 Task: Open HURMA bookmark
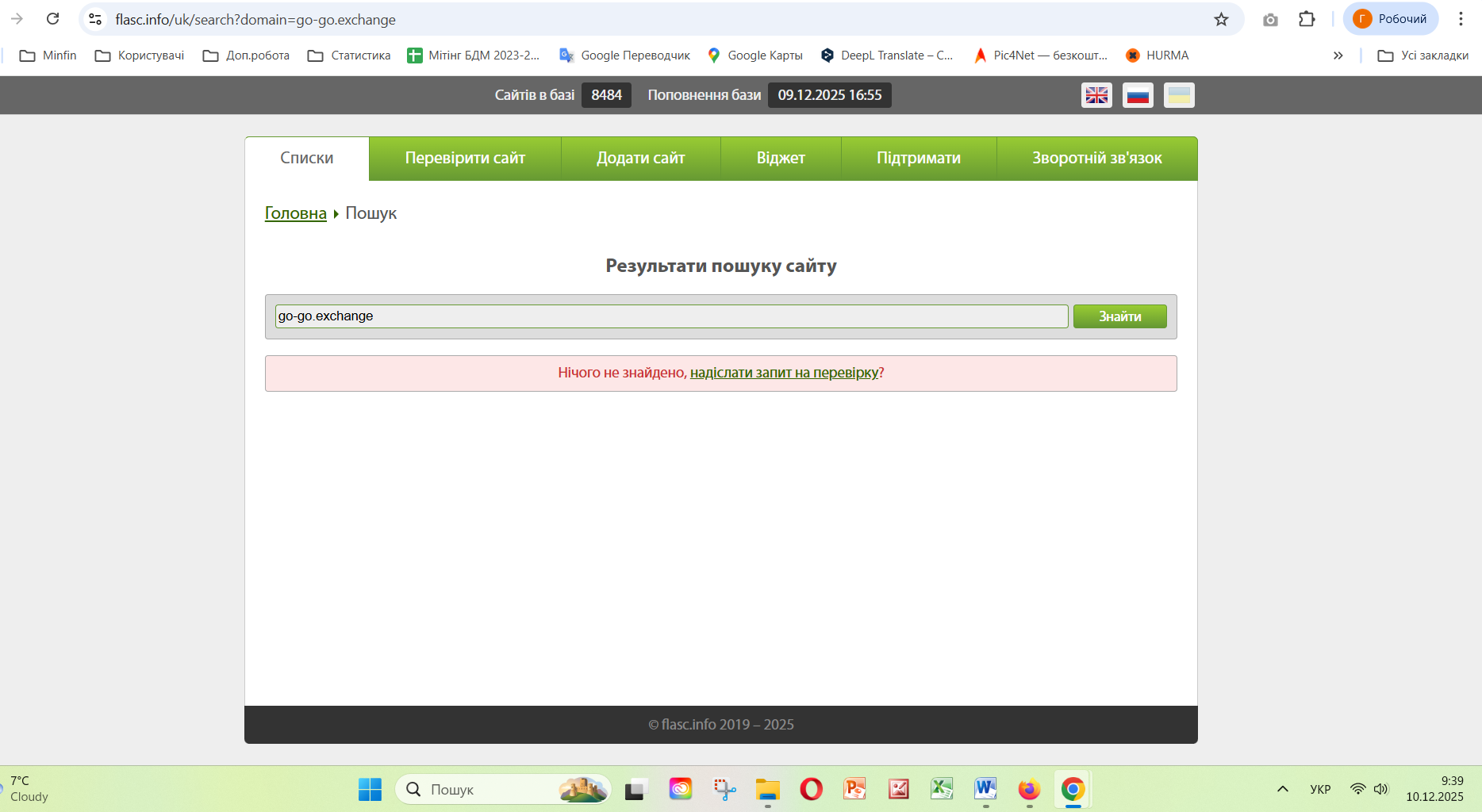(x=1158, y=56)
